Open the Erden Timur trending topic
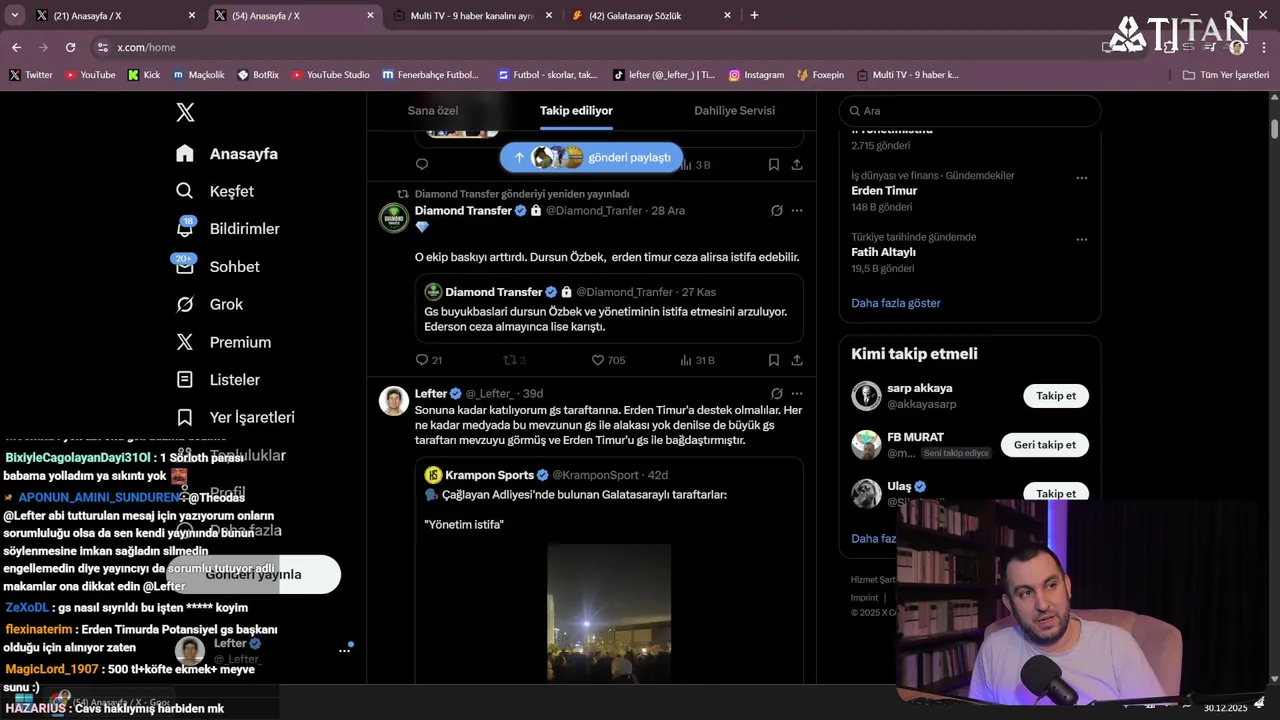 coord(884,191)
